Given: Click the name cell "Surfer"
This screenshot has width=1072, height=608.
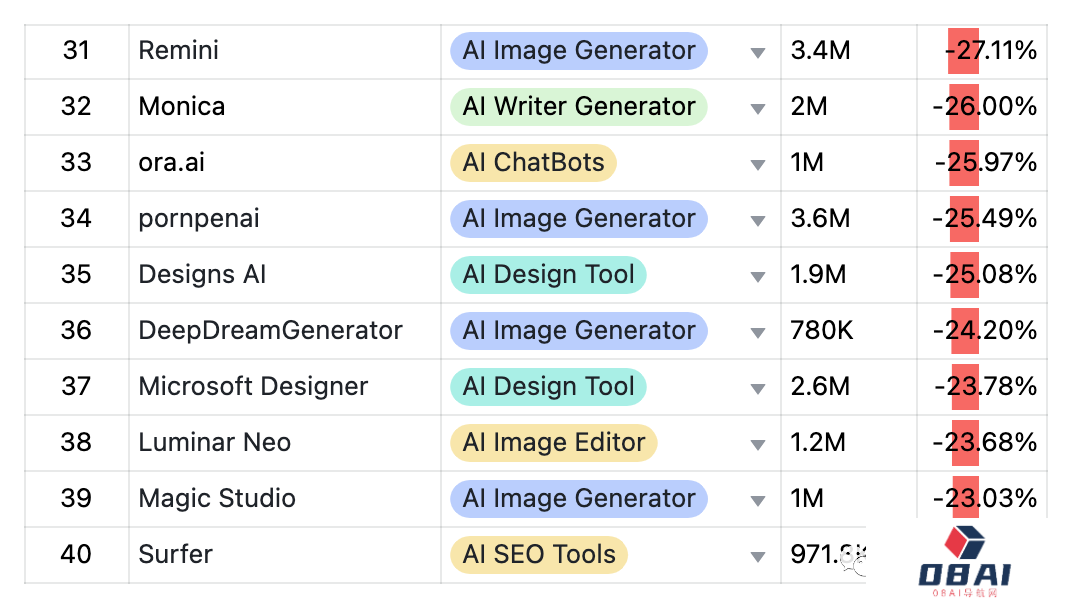Looking at the screenshot, I should [x=285, y=556].
